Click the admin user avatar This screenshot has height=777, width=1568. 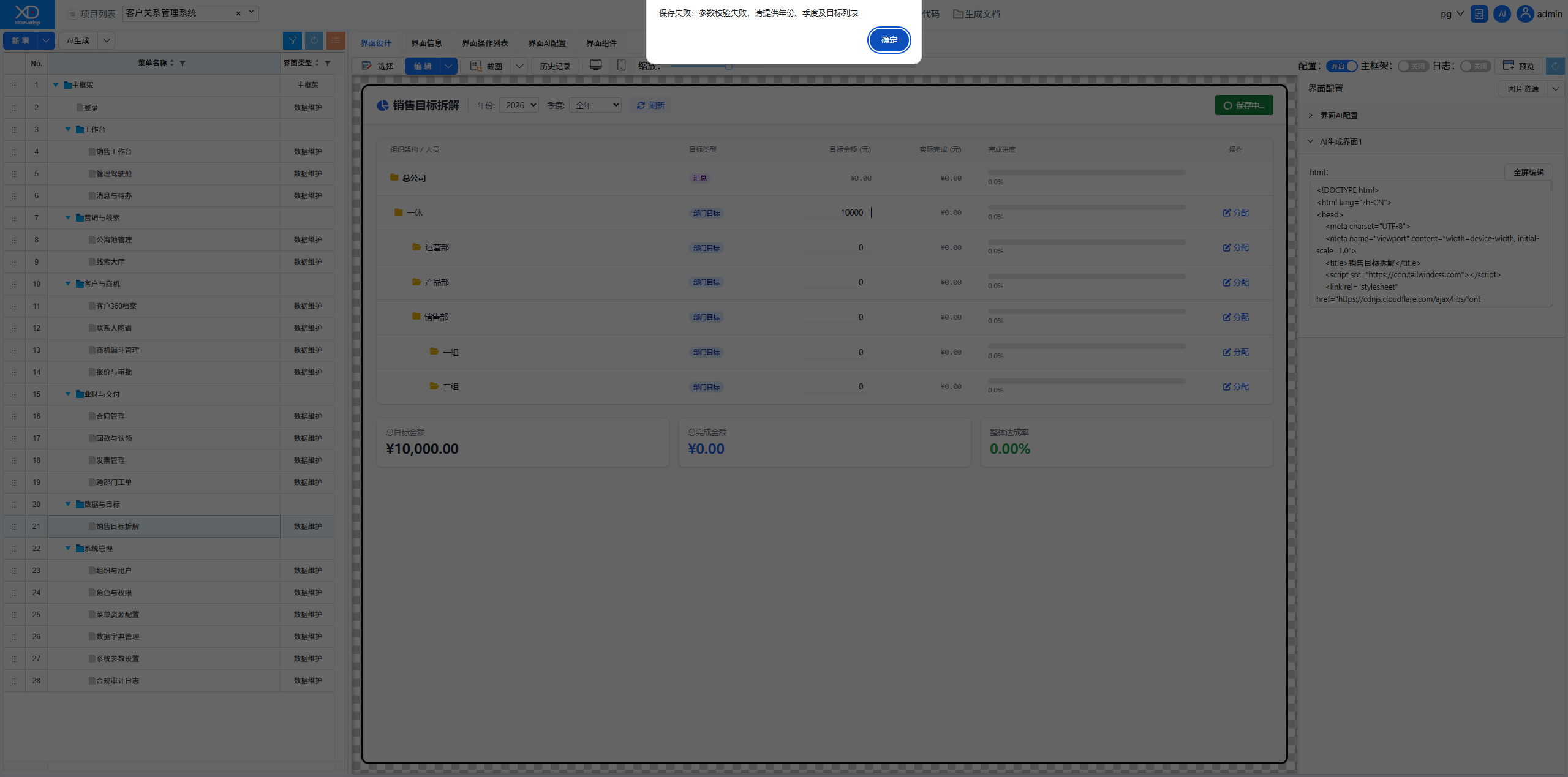pos(1525,13)
